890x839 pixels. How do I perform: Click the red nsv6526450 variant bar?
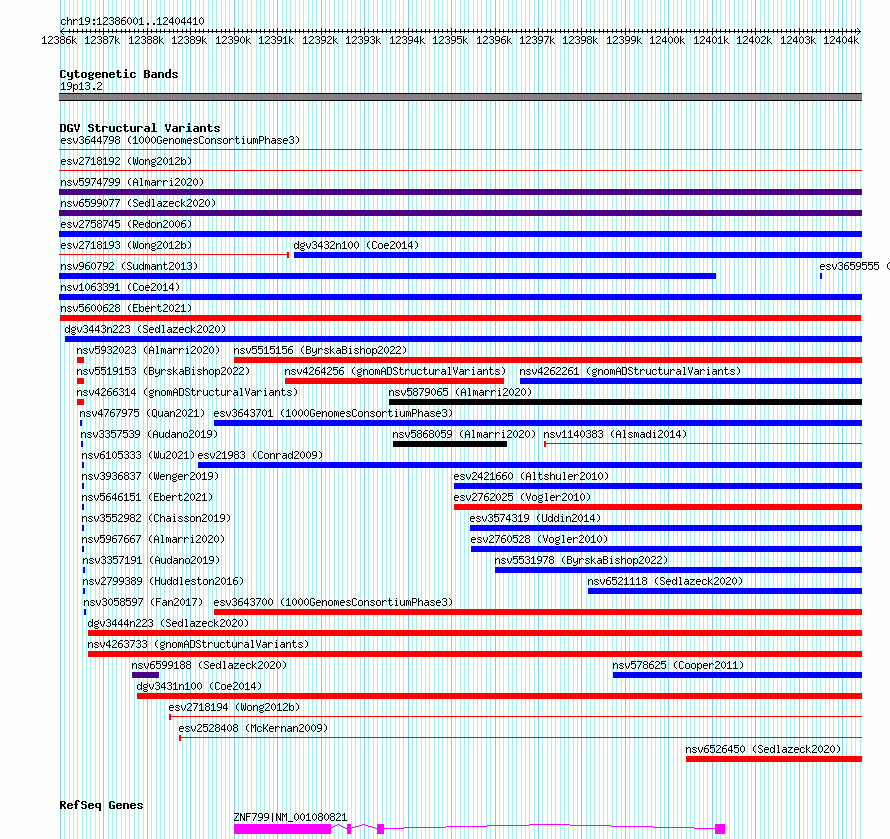[774, 759]
